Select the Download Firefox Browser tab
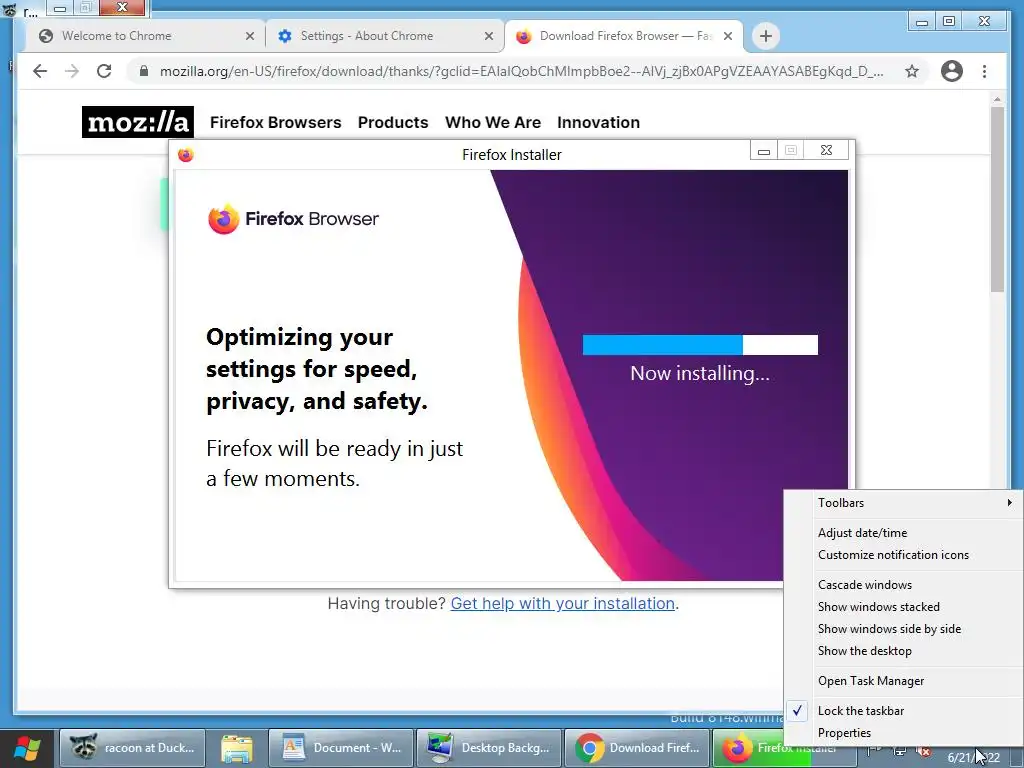 pyautogui.click(x=623, y=36)
